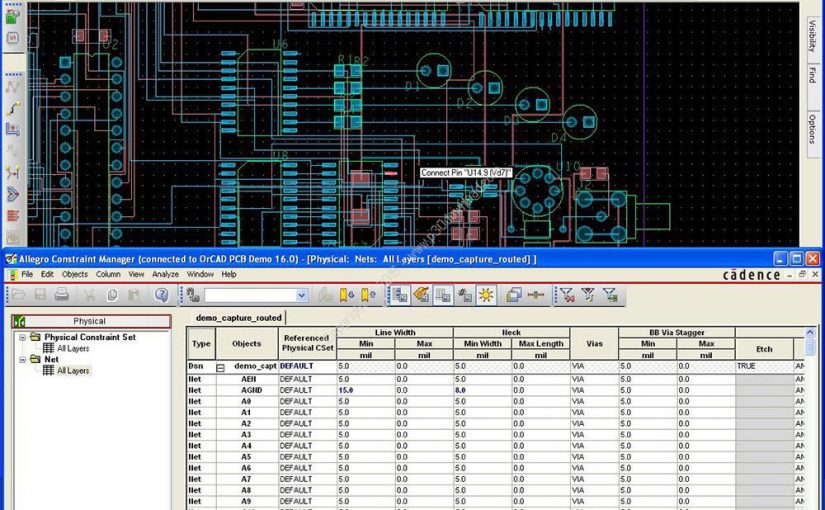
Task: Open the Column menu
Action: click(108, 274)
